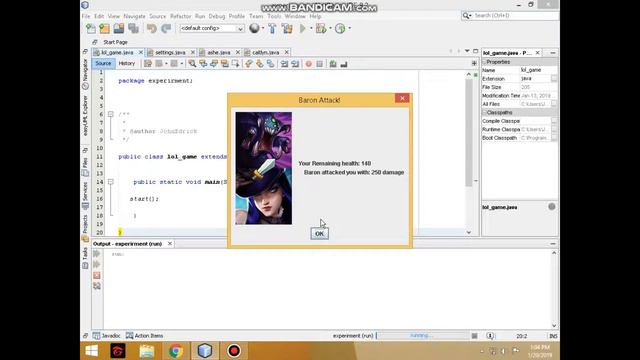Open the easyUML Explorer side panel

tap(85, 116)
